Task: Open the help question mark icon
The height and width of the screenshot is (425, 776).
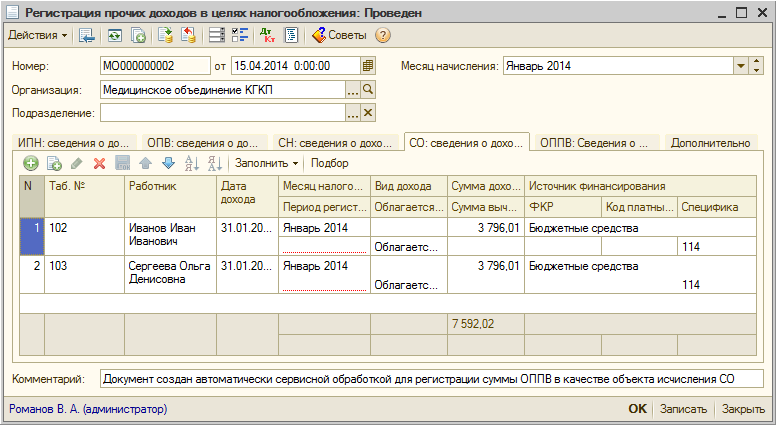Action: coord(382,35)
